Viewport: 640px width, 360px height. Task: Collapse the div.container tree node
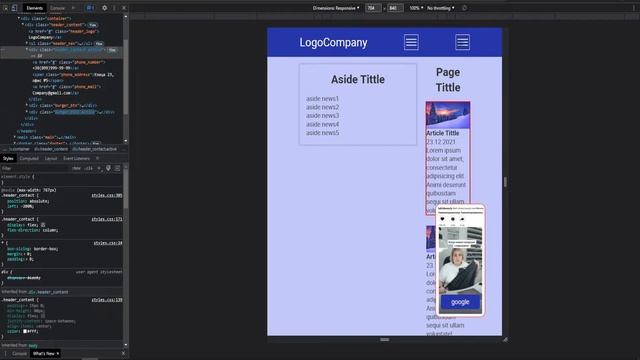coord(18,18)
